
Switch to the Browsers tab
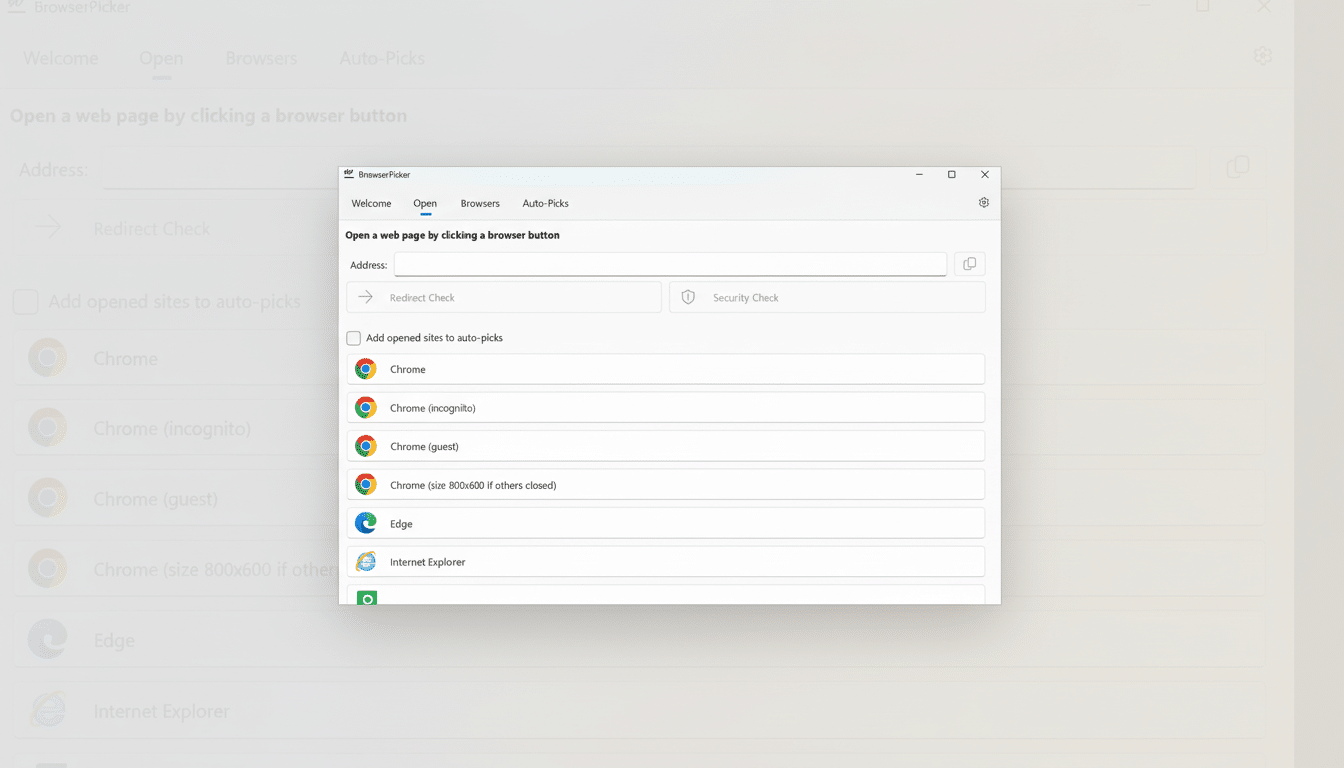coord(480,203)
